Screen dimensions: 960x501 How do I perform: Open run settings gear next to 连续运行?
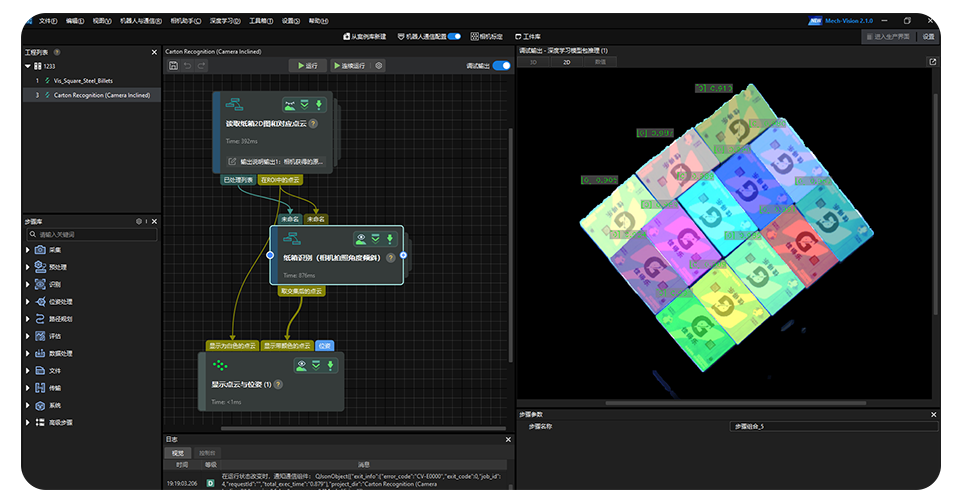point(379,65)
